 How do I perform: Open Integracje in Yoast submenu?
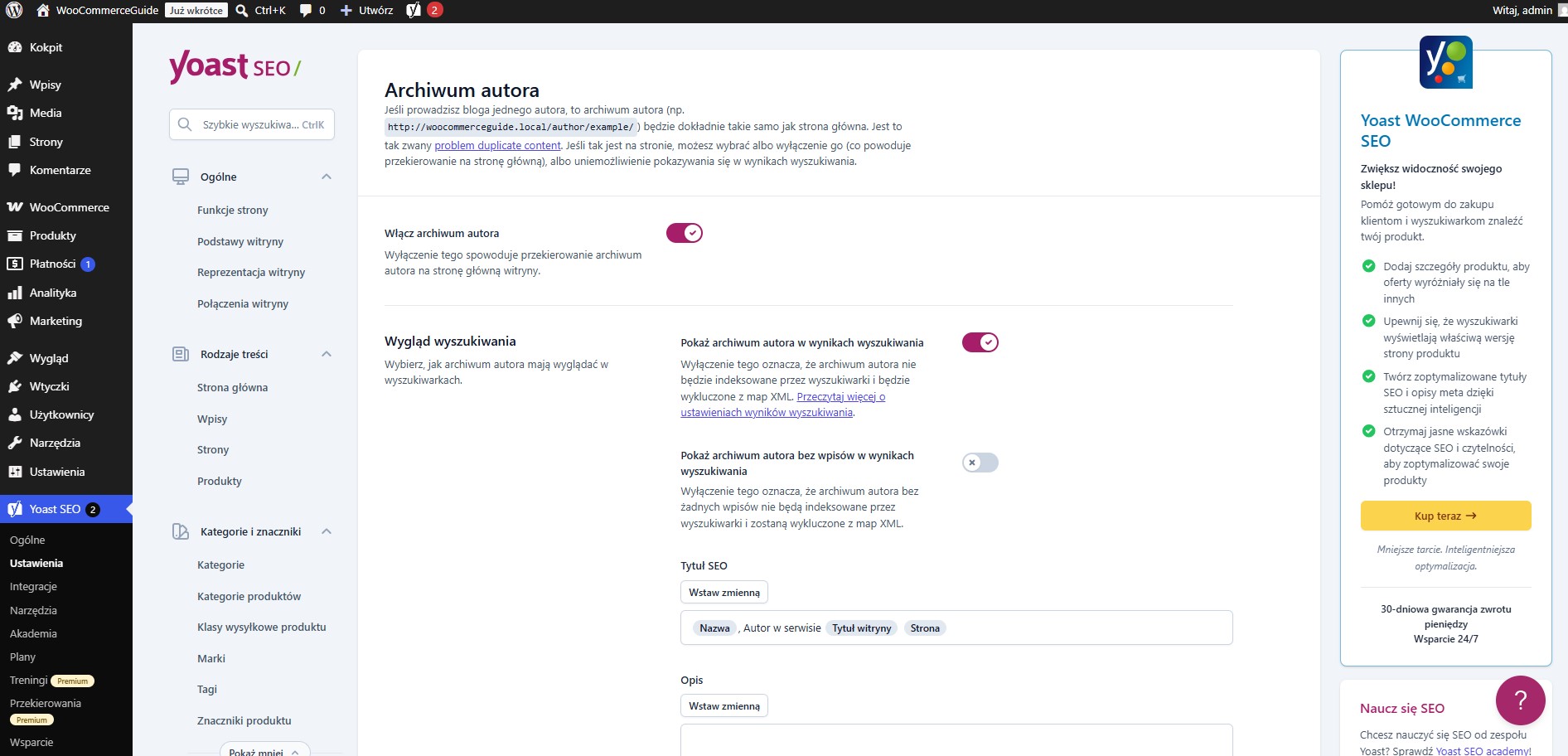point(33,586)
